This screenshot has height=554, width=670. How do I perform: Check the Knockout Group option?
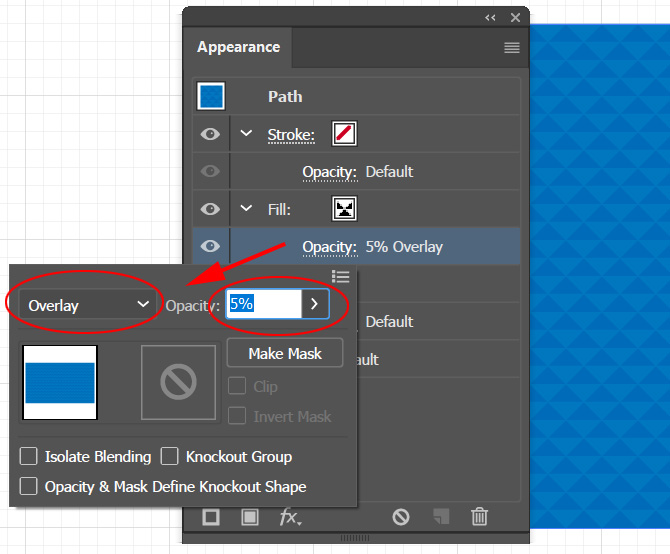click(170, 457)
